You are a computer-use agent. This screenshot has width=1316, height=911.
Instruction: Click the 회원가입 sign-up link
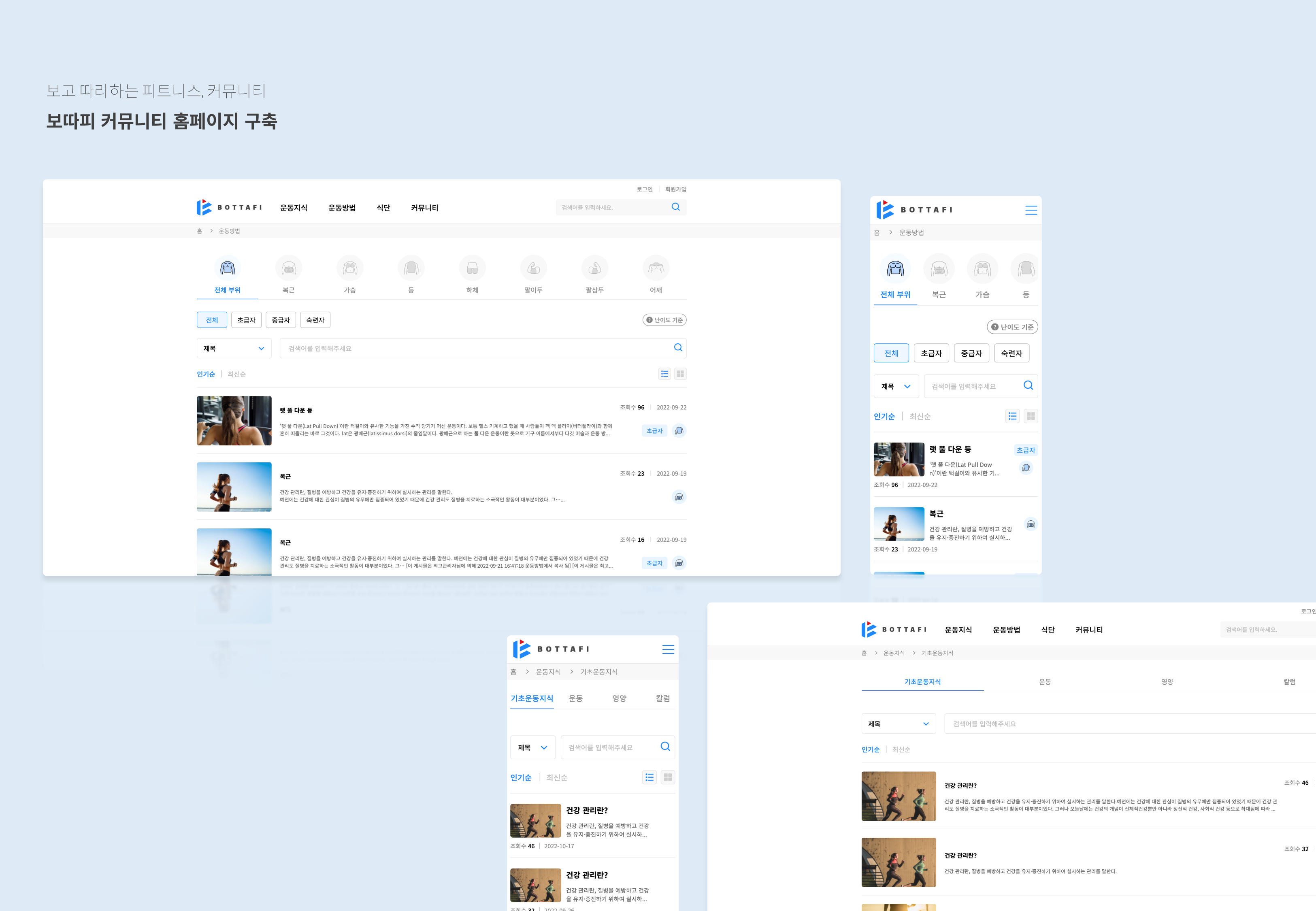[x=676, y=189]
